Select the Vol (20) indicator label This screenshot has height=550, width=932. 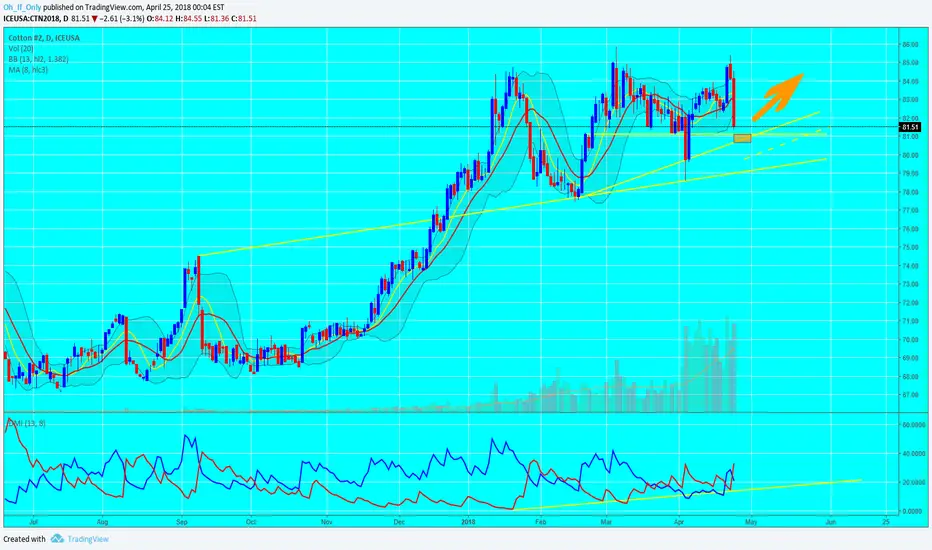coord(21,49)
